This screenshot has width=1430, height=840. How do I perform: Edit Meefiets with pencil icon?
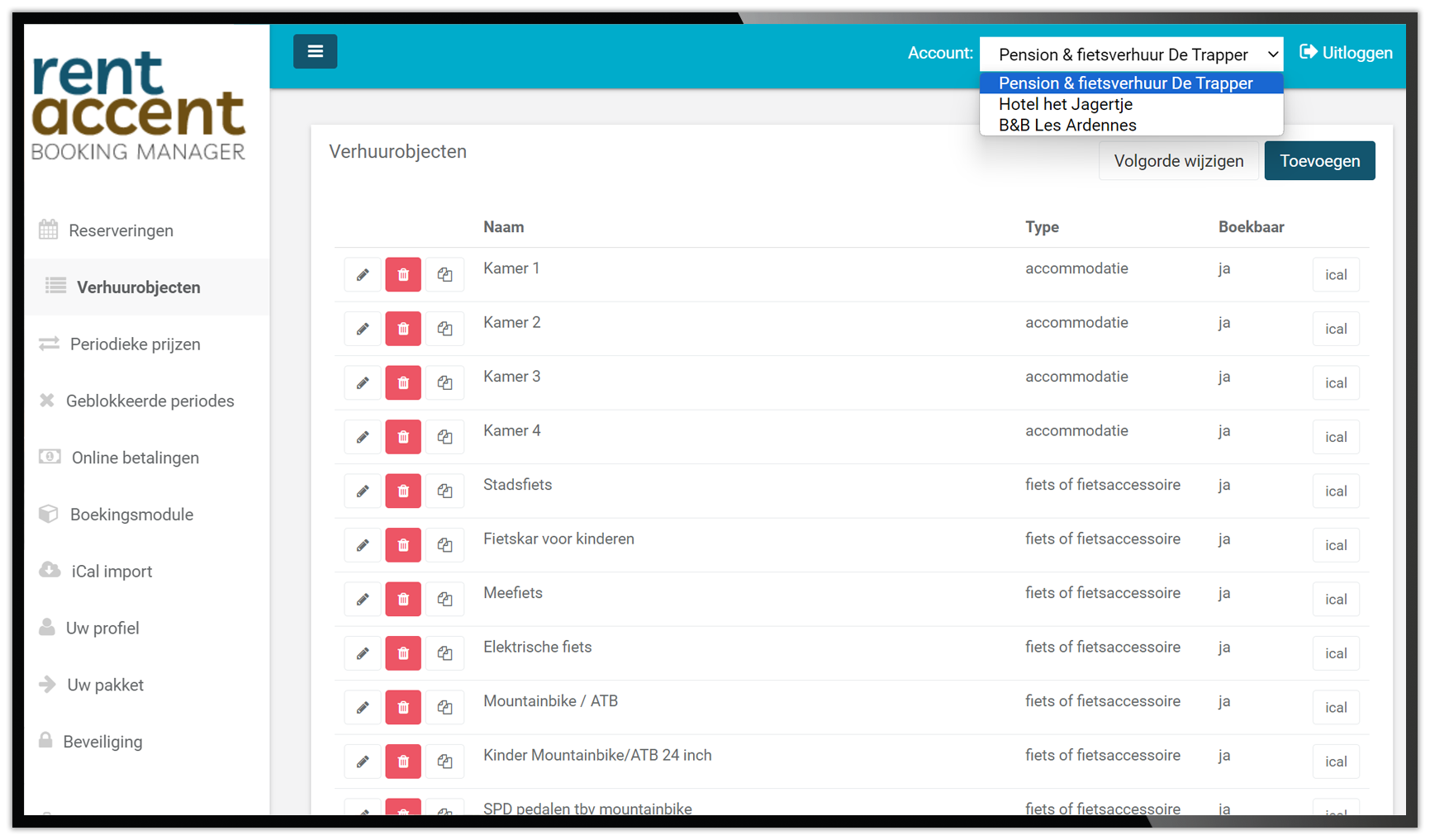coord(363,600)
